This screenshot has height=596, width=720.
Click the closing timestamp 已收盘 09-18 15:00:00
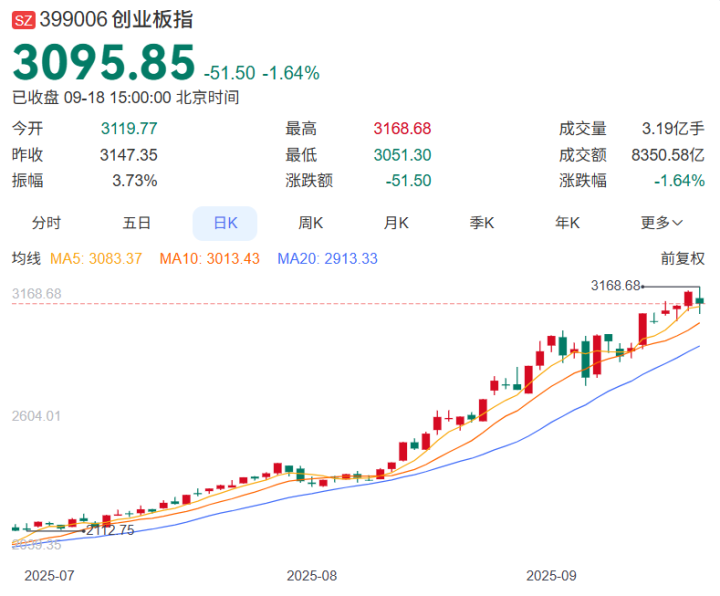(92, 97)
